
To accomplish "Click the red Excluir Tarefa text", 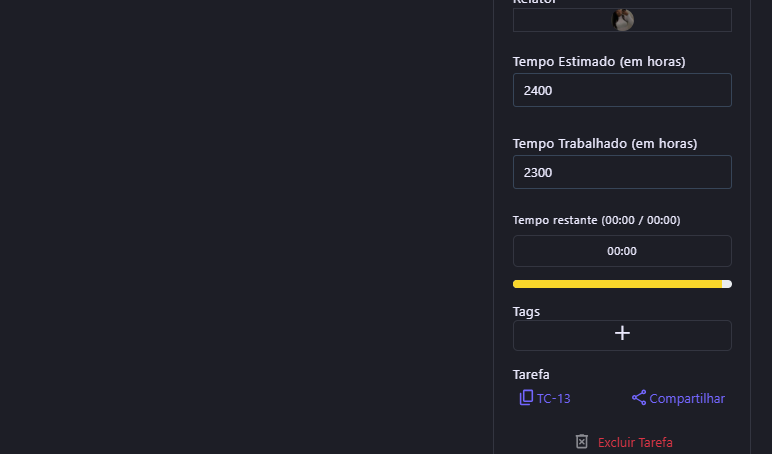I will [635, 442].
